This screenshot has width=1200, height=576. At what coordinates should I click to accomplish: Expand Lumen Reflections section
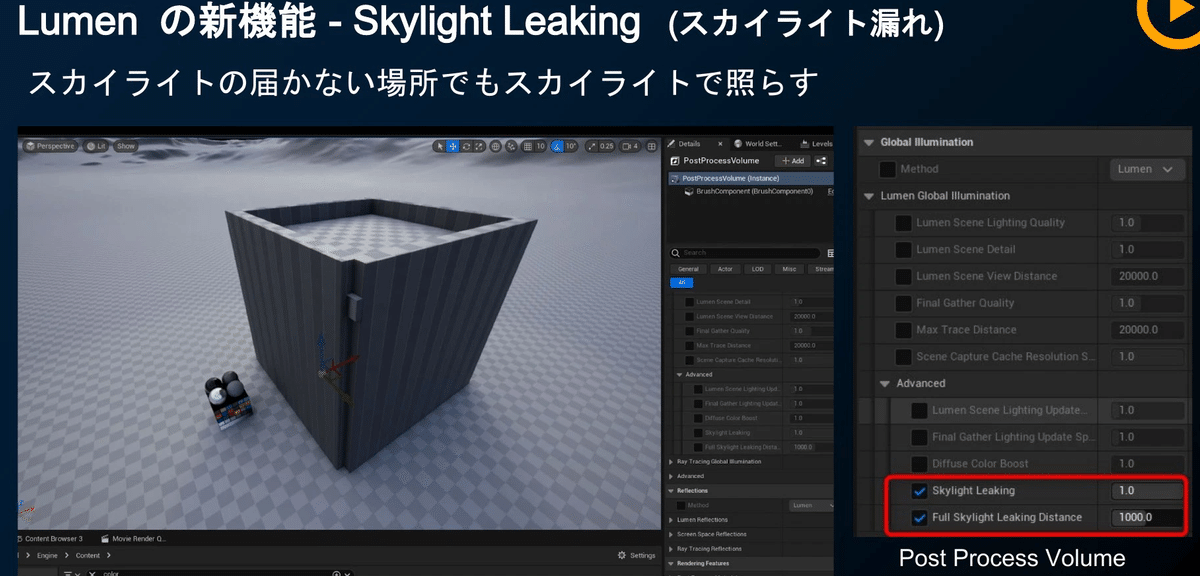[x=671, y=520]
